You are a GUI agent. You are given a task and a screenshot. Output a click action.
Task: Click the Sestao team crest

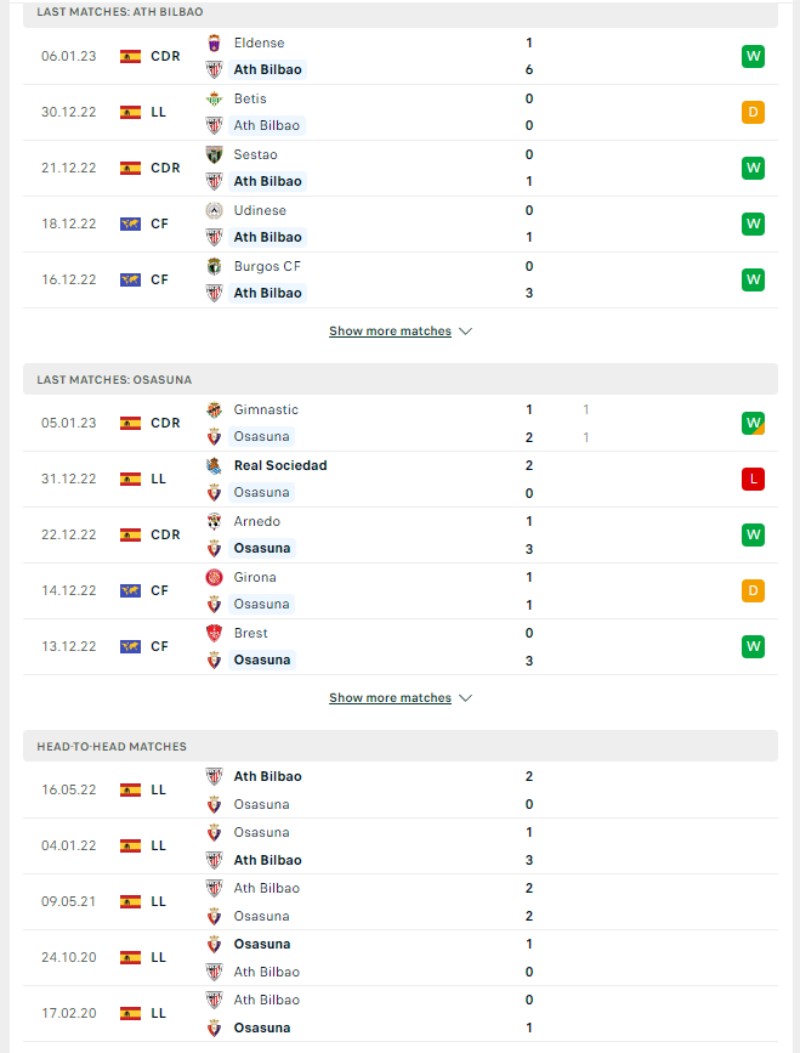pos(214,154)
